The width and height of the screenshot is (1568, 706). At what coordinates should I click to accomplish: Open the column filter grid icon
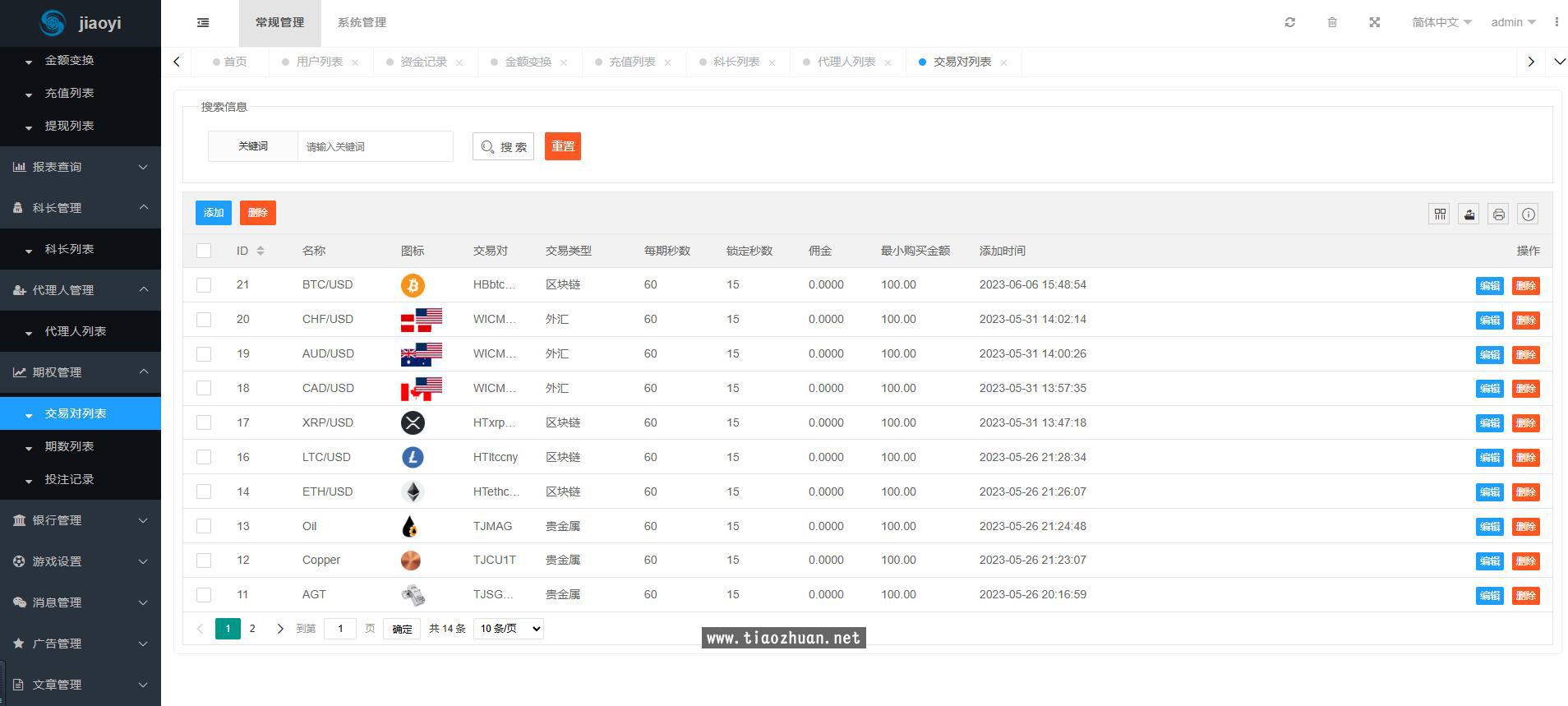1440,215
